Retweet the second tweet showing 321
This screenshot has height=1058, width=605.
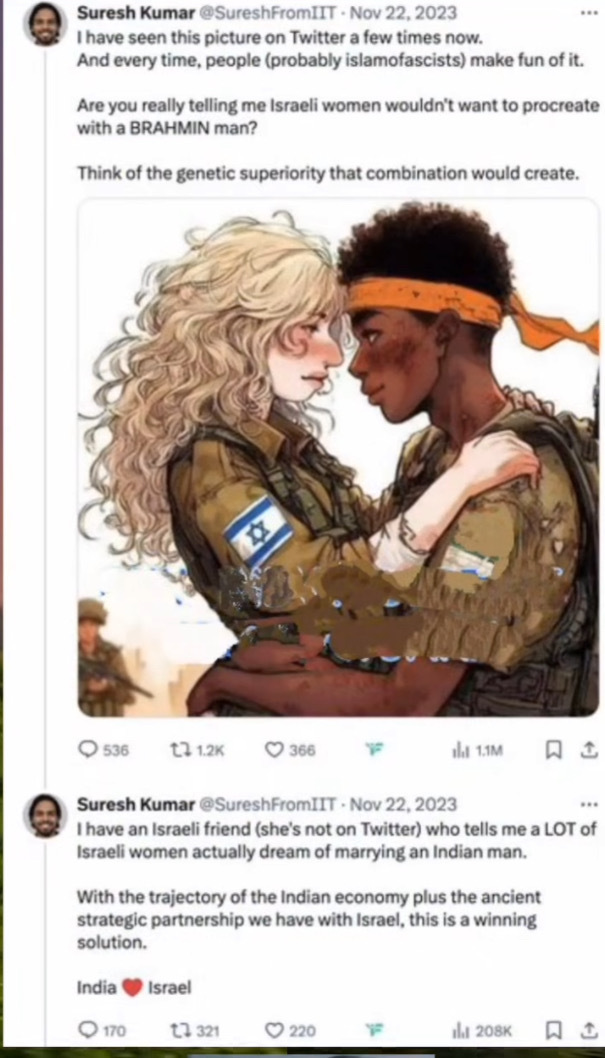pyautogui.click(x=195, y=1030)
